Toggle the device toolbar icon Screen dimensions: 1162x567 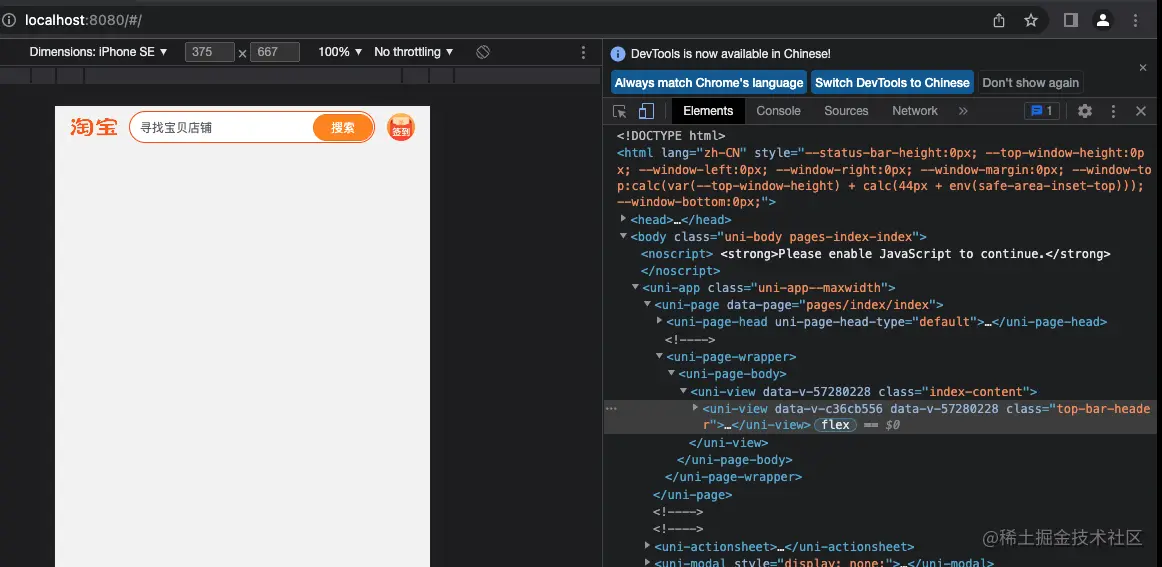(x=646, y=111)
